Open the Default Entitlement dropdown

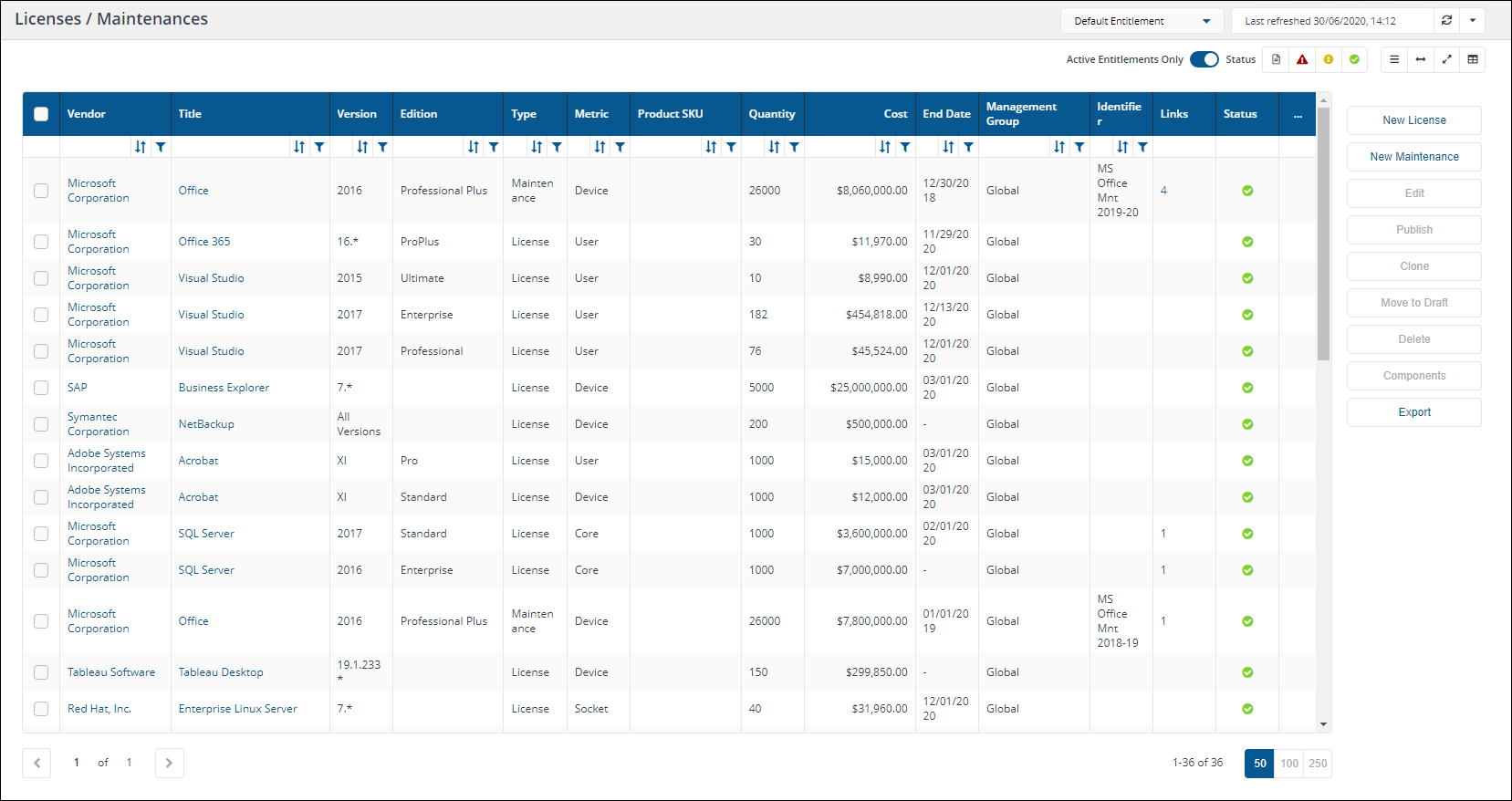1142,21
